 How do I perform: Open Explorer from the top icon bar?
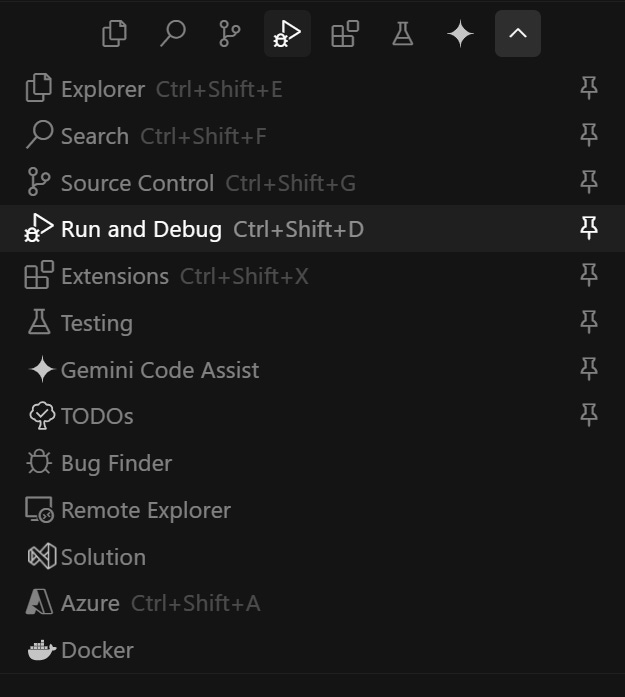115,34
